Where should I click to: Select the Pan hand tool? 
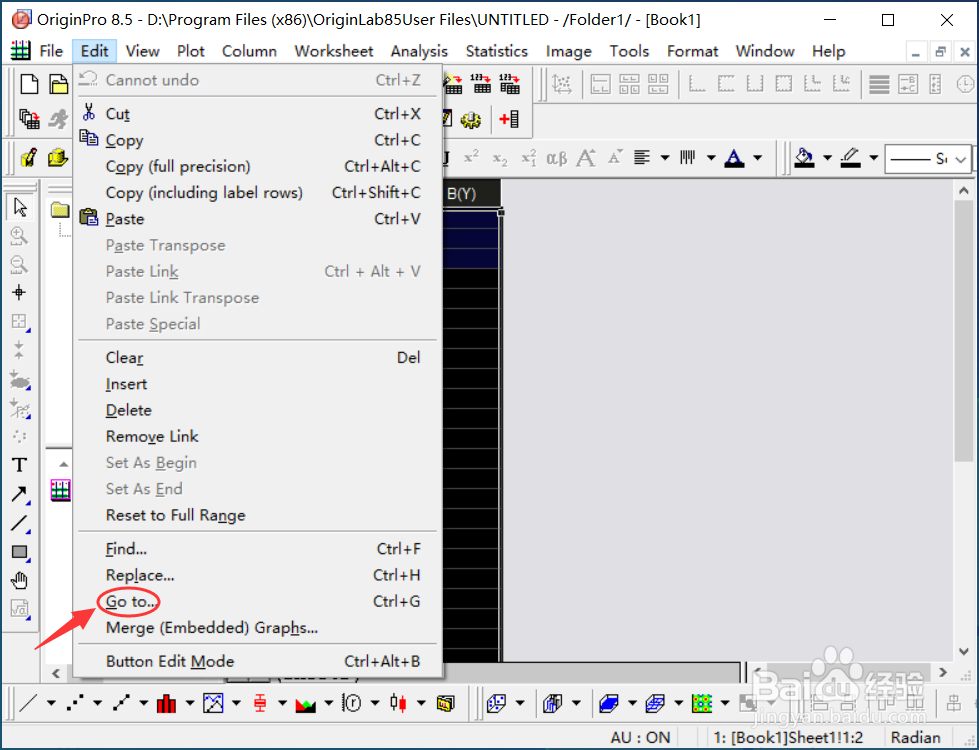[19, 581]
